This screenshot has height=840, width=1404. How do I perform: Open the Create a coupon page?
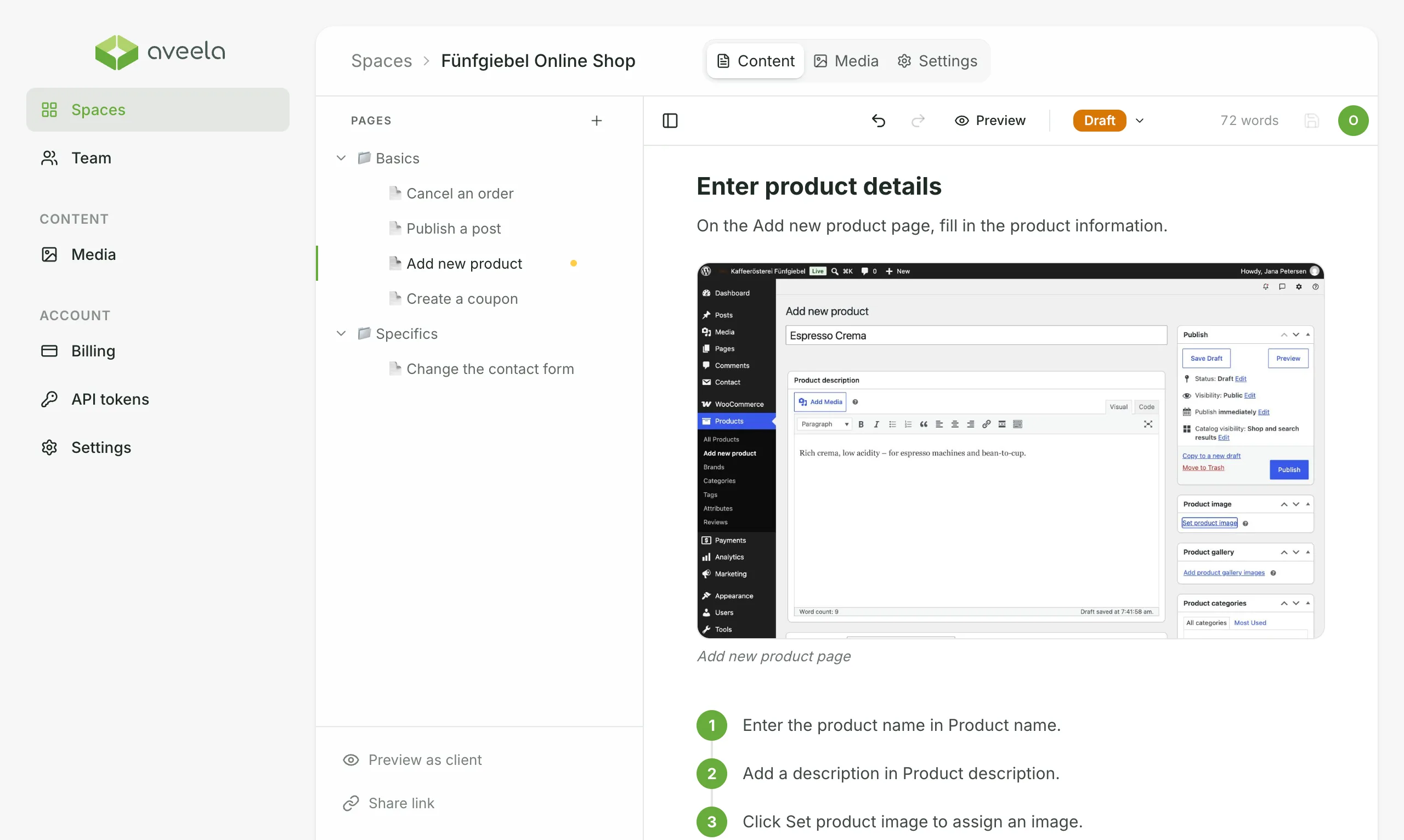click(x=462, y=298)
